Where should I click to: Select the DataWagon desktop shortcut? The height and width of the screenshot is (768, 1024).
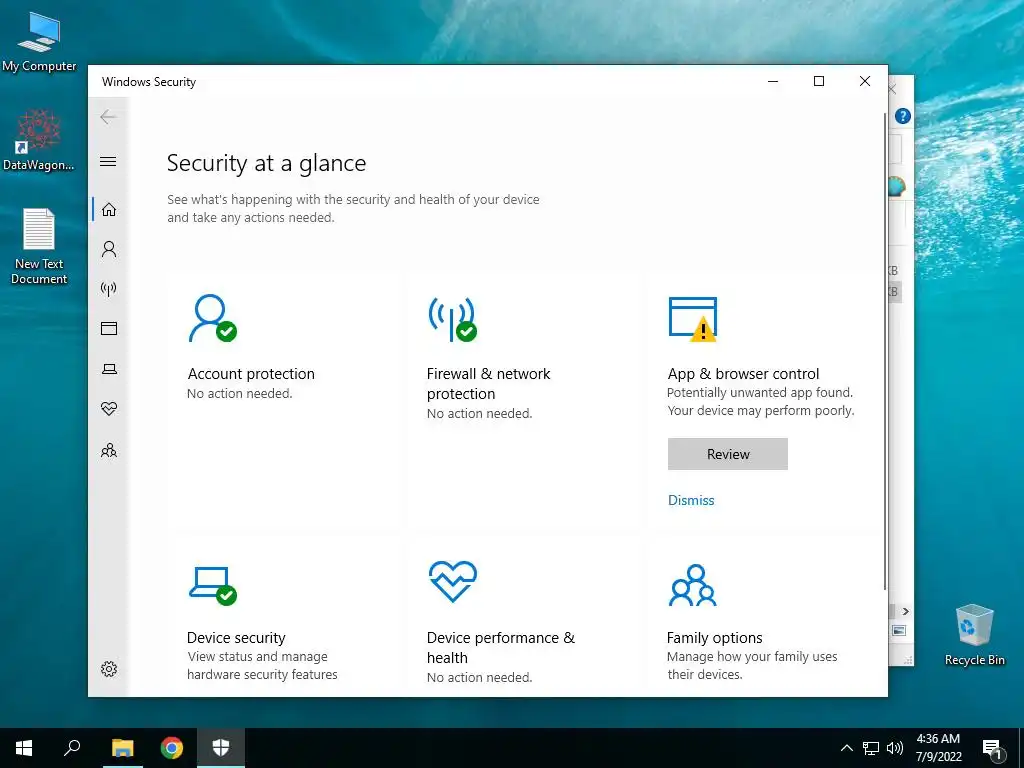(x=39, y=140)
